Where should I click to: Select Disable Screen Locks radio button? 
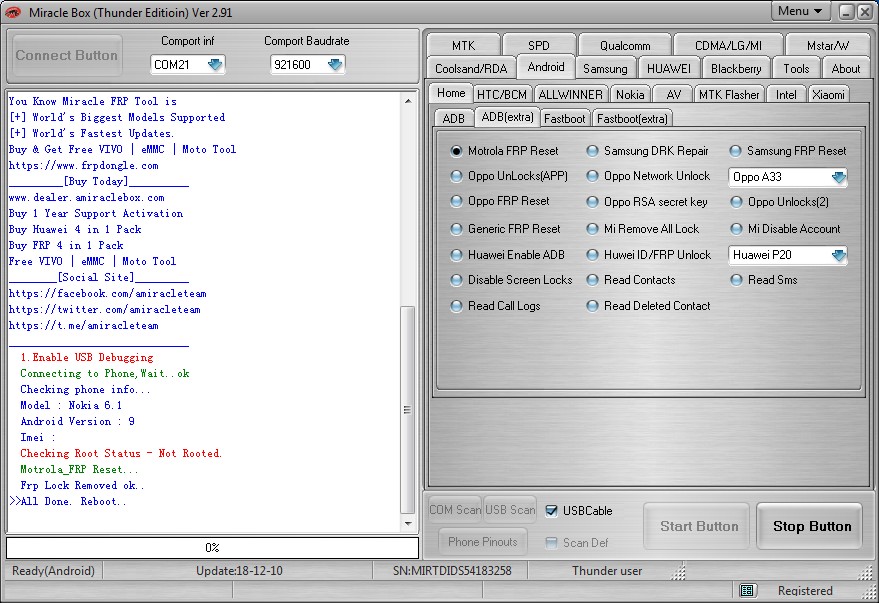456,280
